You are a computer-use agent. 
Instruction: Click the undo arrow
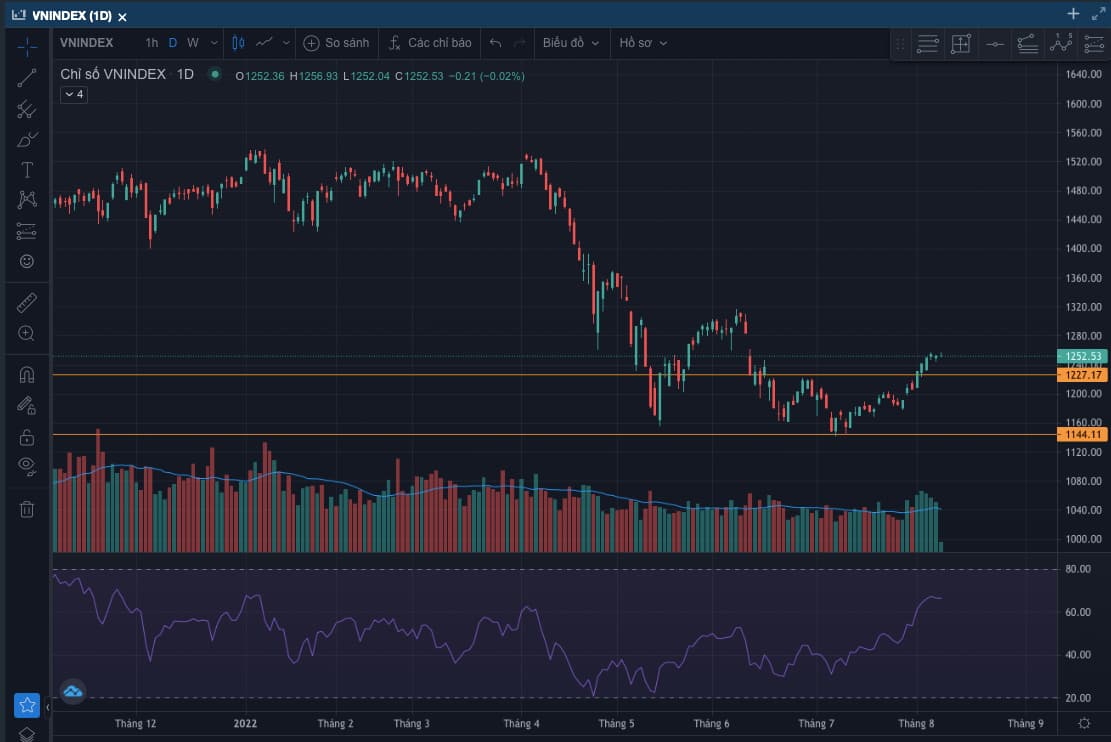click(x=495, y=43)
